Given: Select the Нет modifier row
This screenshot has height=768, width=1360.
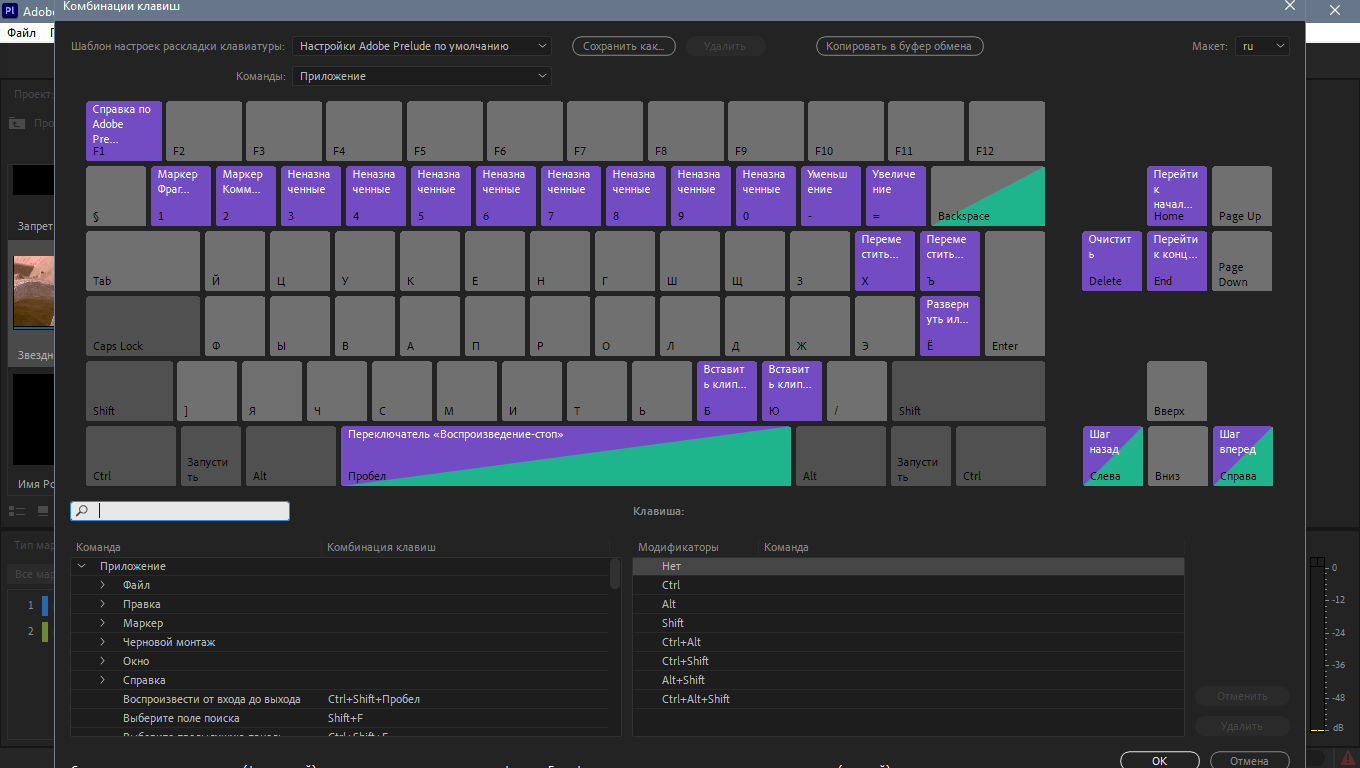Looking at the screenshot, I should (x=908, y=566).
